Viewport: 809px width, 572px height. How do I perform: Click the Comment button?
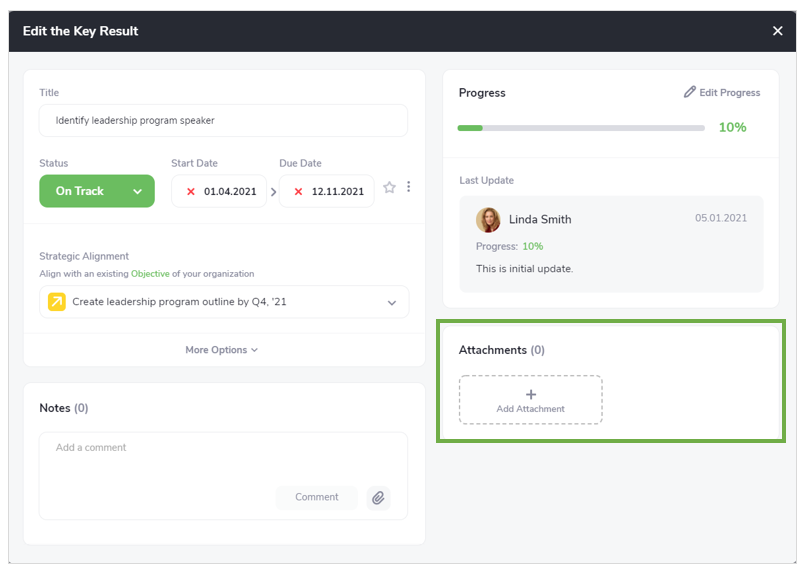316,497
